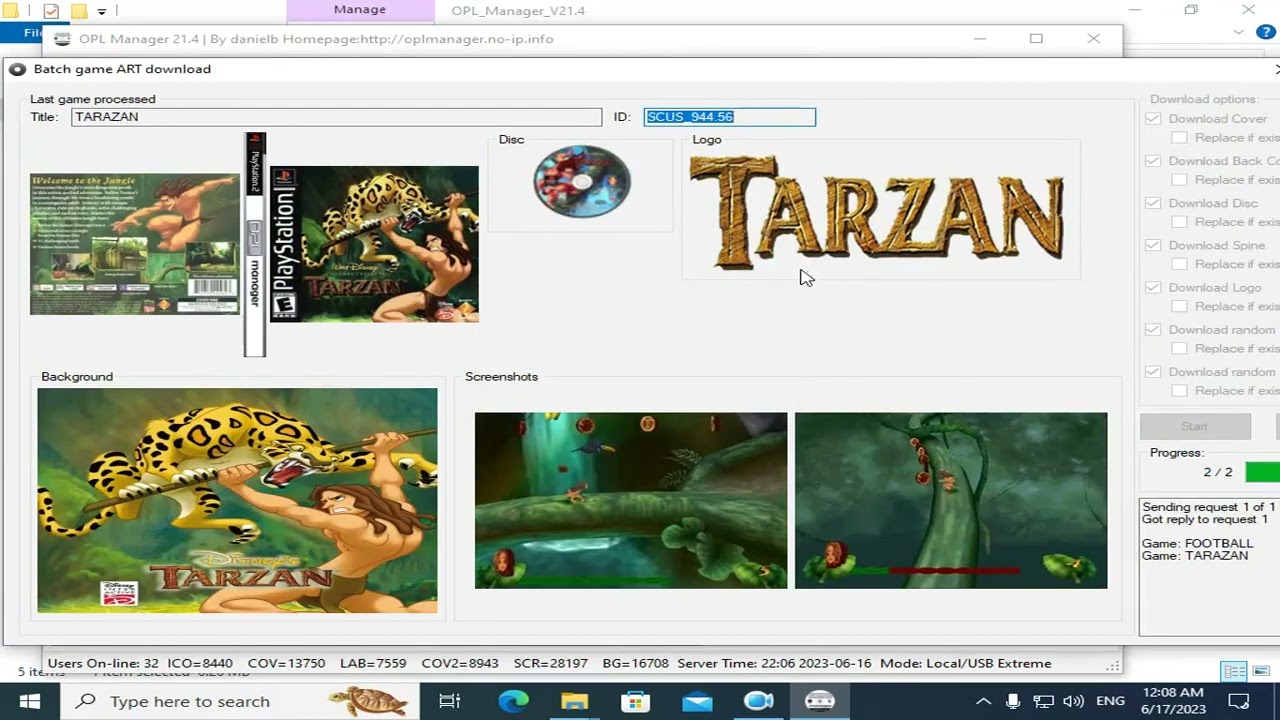Toggle the Download Spine checkbox
This screenshot has width=1280, height=720.
click(1153, 245)
